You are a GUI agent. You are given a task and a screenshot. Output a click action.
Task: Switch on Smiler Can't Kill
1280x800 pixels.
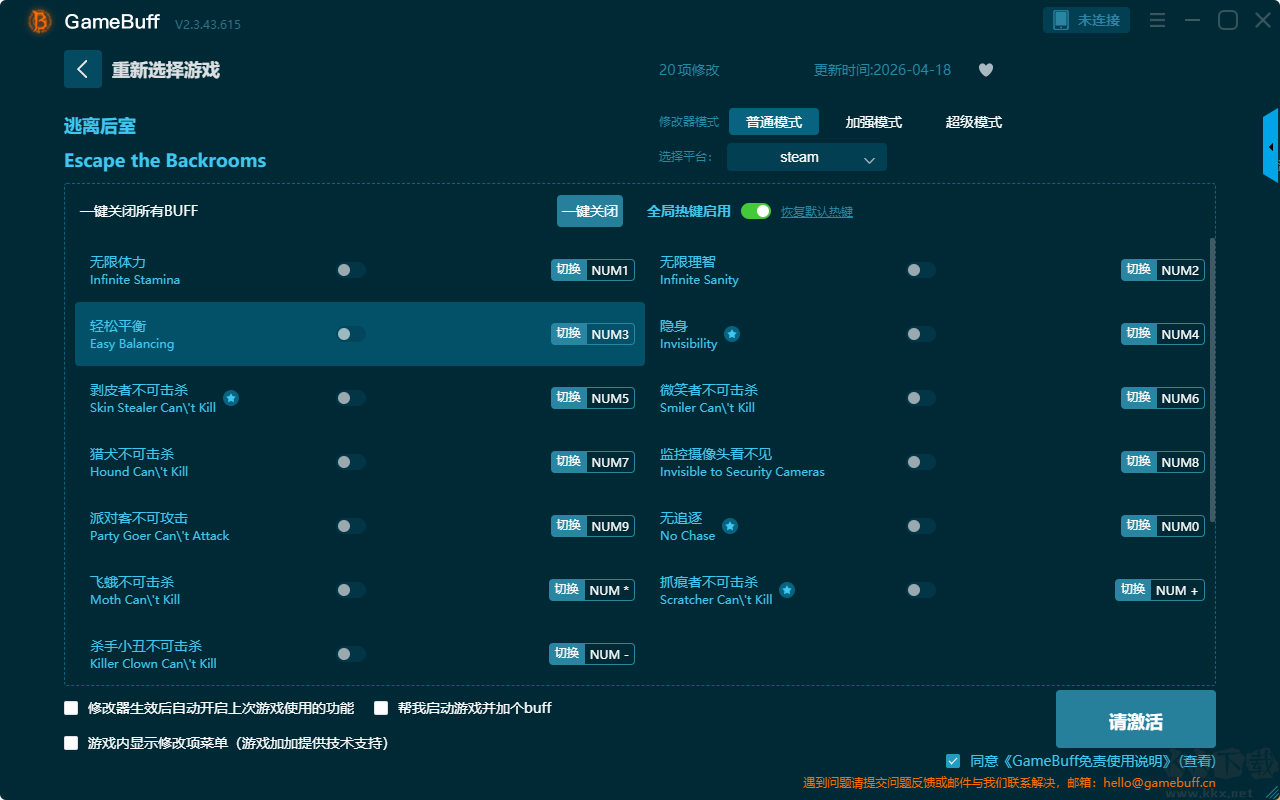(921, 398)
